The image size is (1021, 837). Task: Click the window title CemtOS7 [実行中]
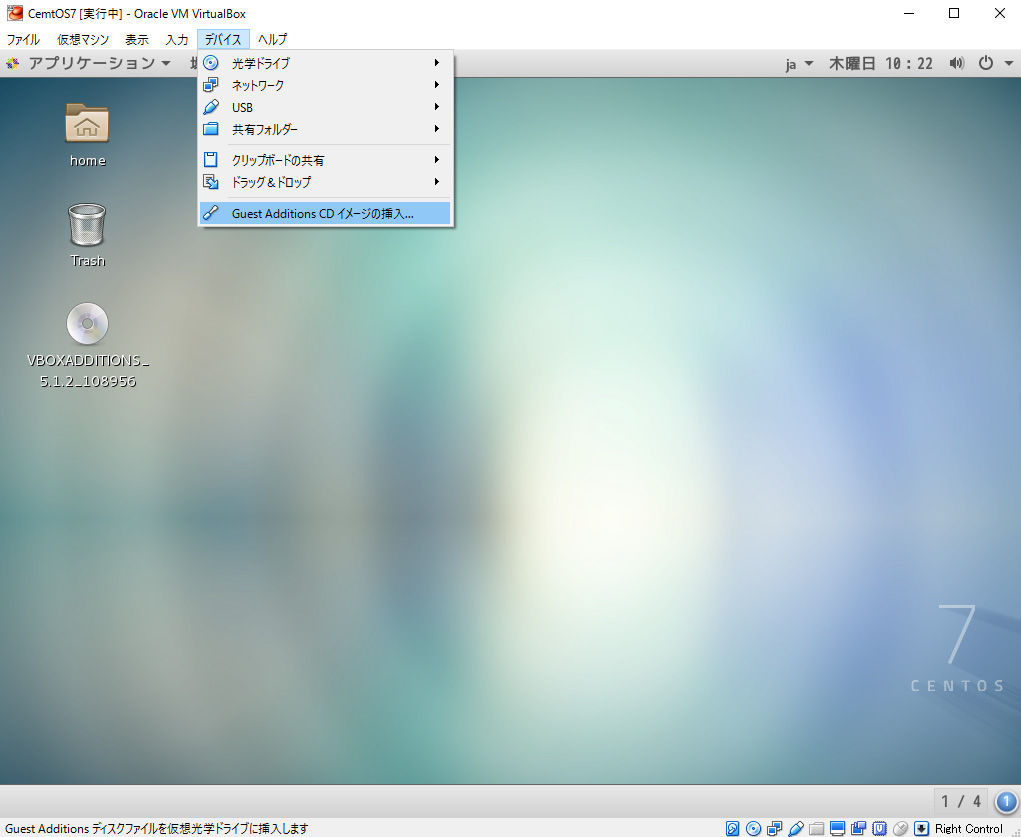[x=75, y=14]
